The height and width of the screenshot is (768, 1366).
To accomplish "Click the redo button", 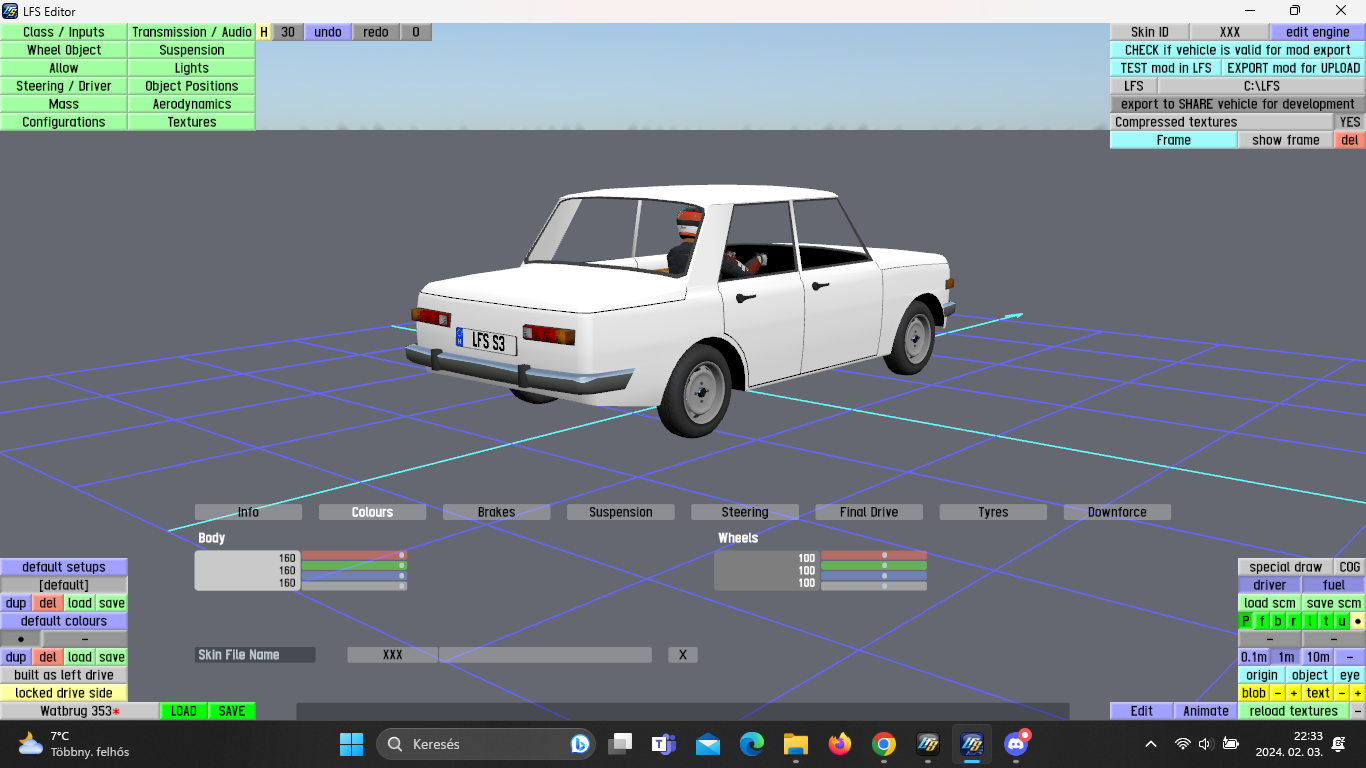I will pos(376,32).
